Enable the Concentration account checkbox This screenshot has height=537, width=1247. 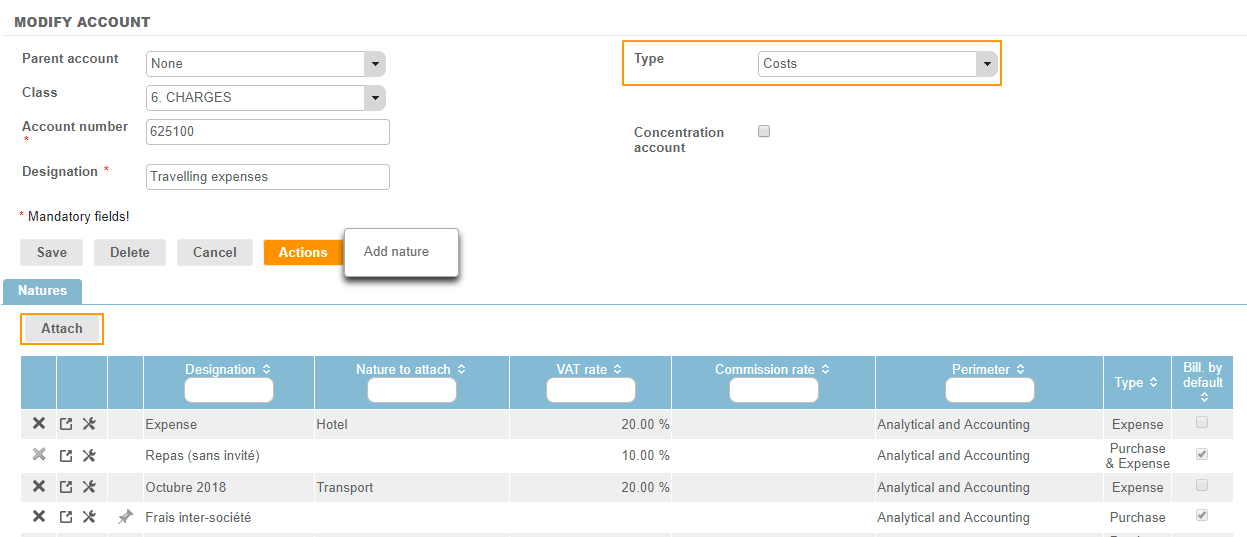pyautogui.click(x=764, y=131)
